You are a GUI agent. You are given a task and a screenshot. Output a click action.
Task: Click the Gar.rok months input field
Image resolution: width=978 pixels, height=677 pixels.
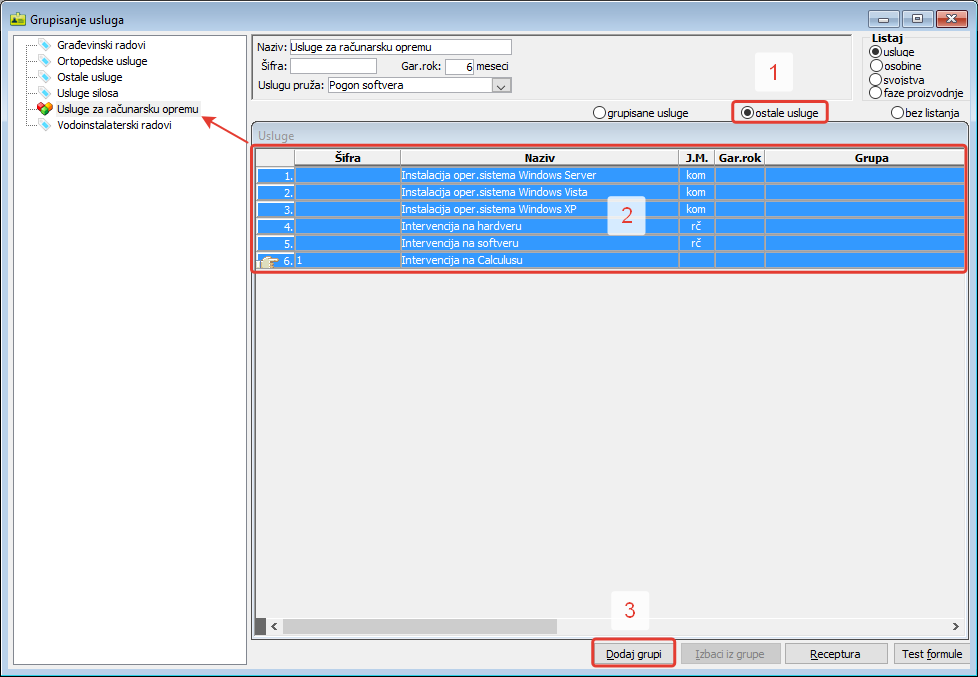[x=459, y=67]
